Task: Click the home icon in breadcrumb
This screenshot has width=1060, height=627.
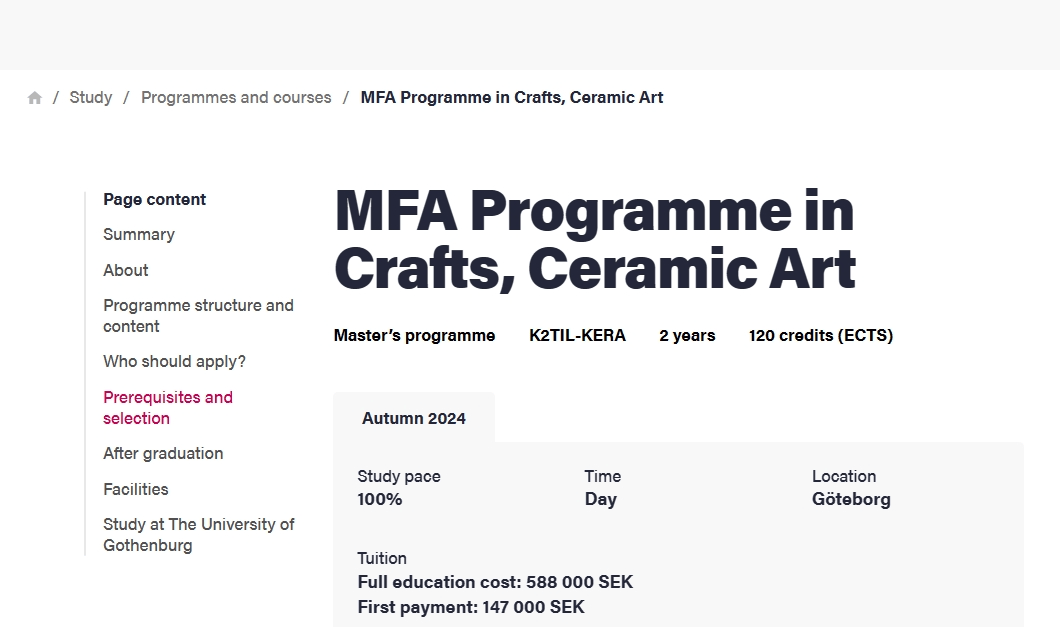Action: click(34, 98)
